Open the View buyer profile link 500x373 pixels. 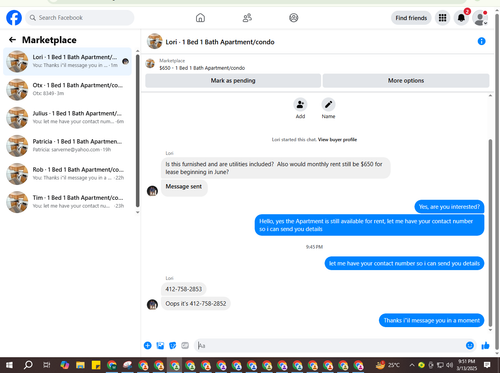[x=337, y=140]
